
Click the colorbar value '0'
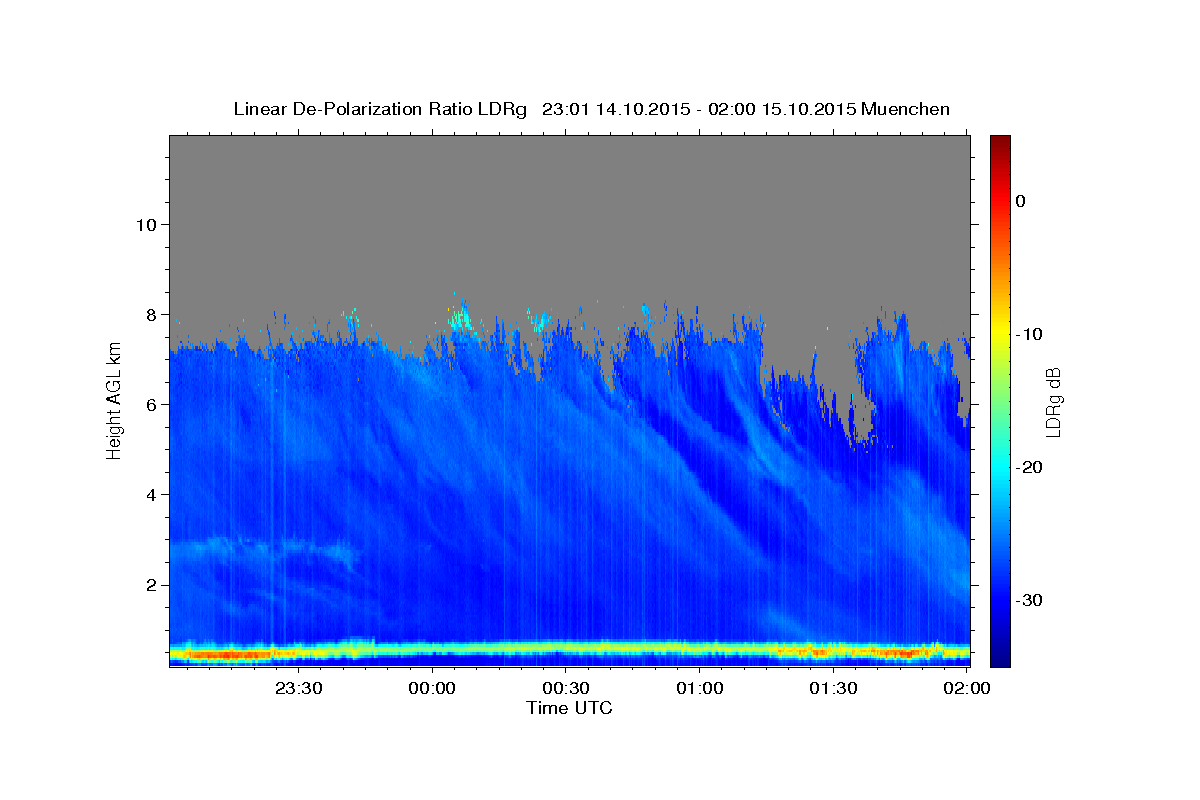pyautogui.click(x=1020, y=201)
